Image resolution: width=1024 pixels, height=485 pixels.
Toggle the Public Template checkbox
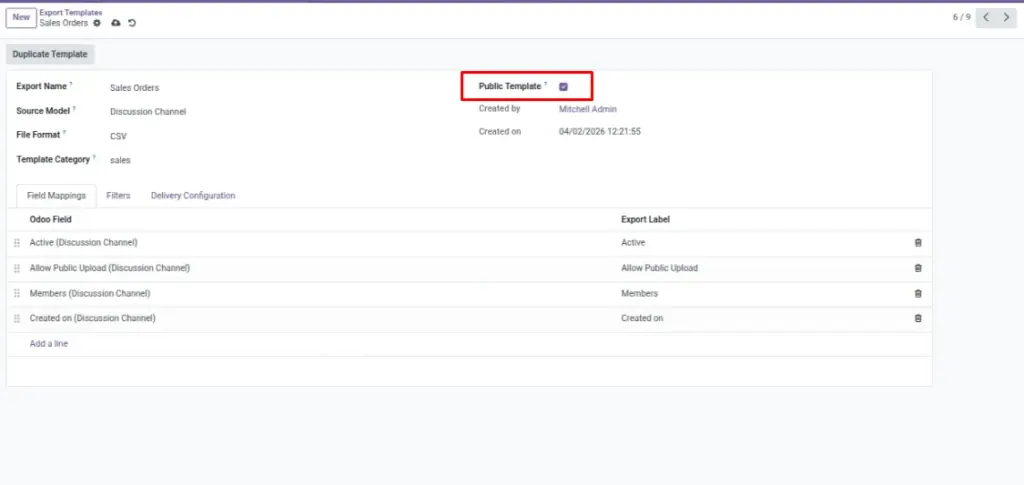click(x=564, y=86)
